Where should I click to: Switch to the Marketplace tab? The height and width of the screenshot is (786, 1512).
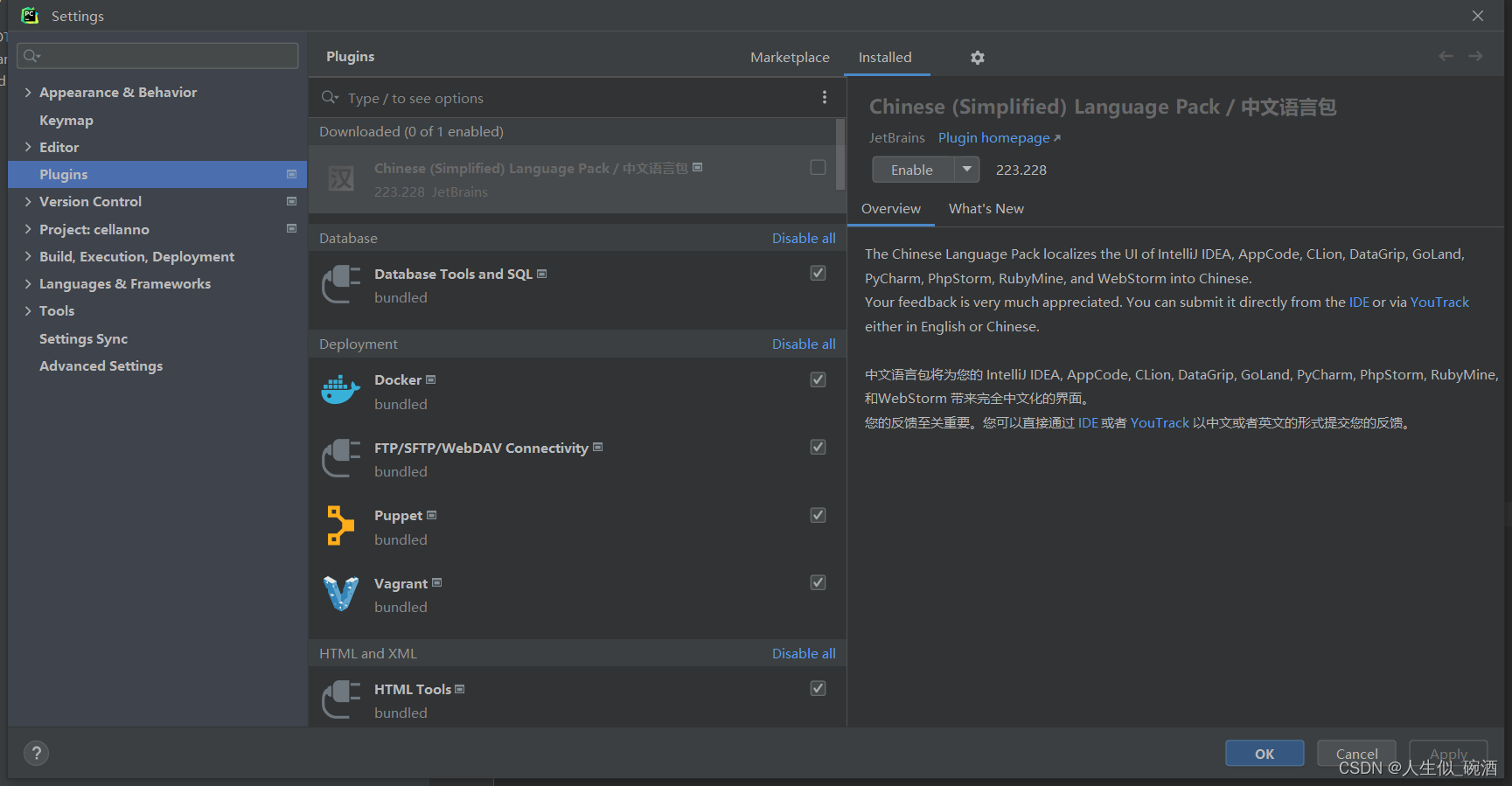[x=790, y=57]
